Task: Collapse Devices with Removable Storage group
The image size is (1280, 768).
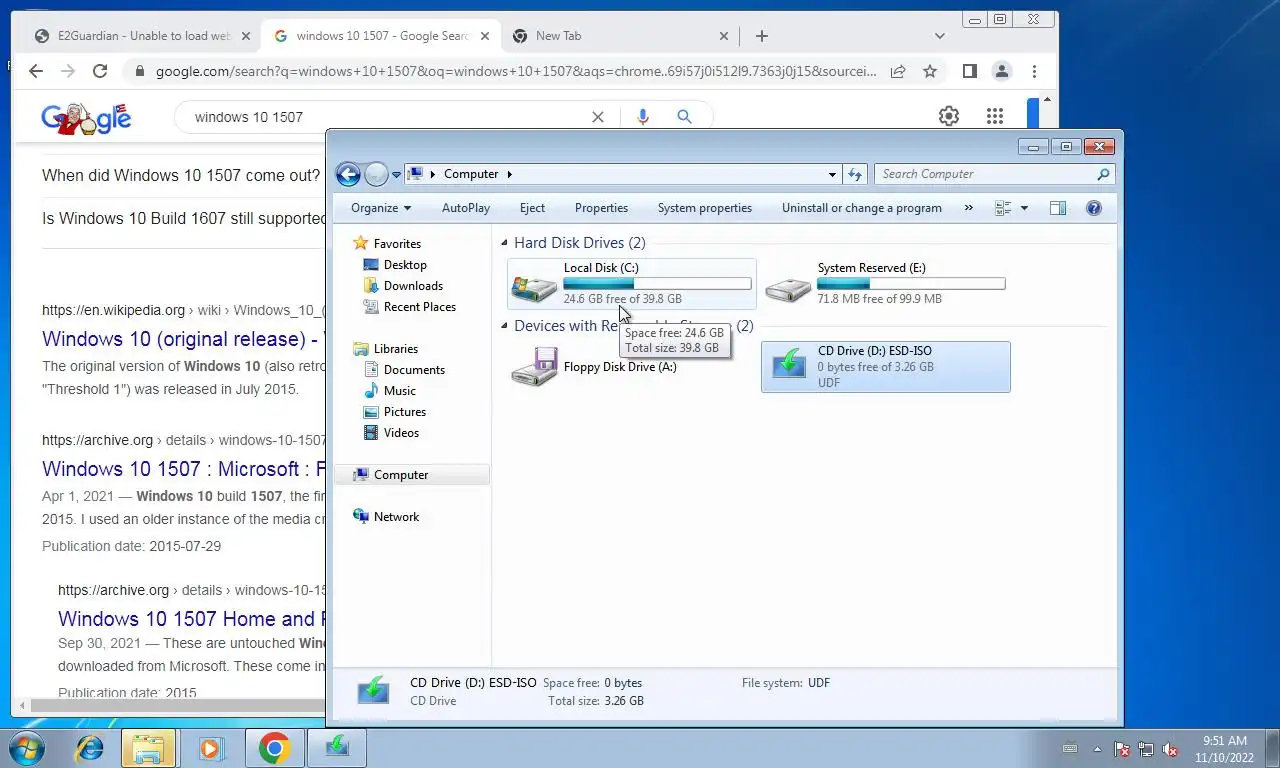Action: point(505,326)
